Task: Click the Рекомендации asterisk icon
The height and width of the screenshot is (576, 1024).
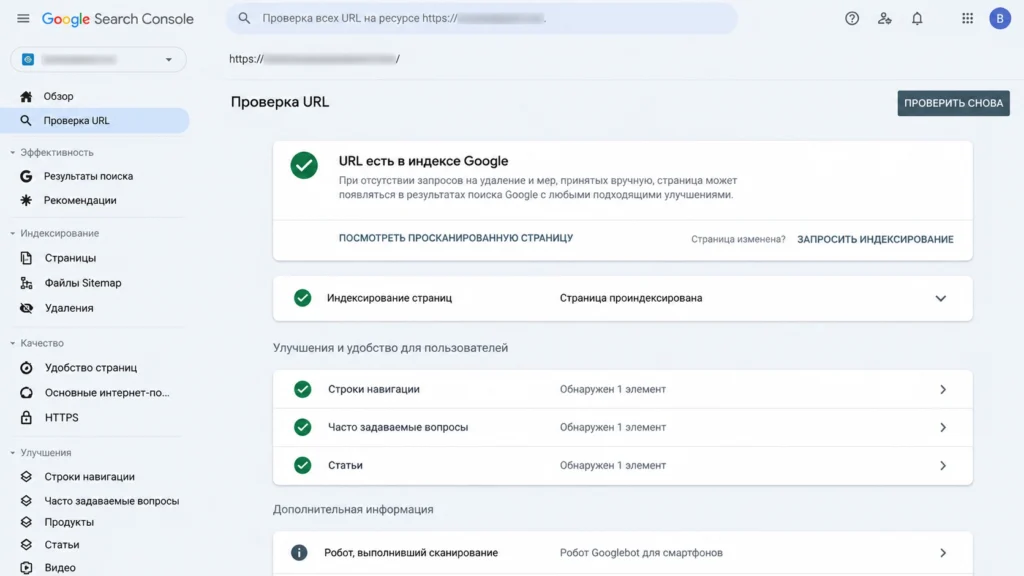Action: 26,200
